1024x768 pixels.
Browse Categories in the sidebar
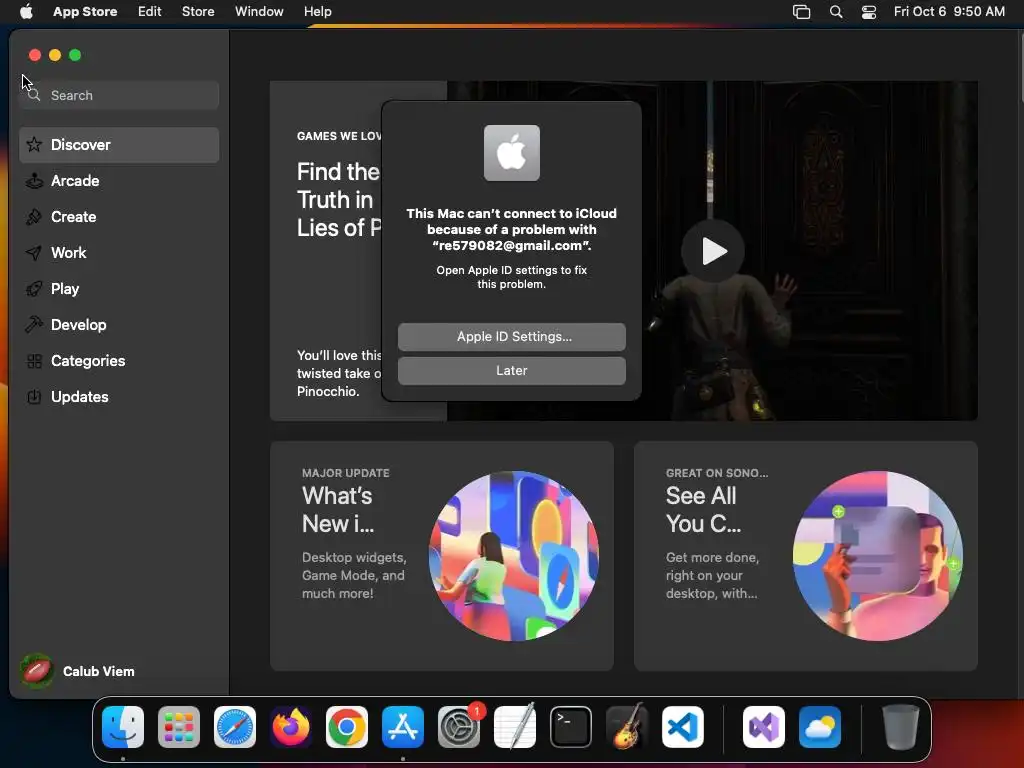(x=119, y=360)
